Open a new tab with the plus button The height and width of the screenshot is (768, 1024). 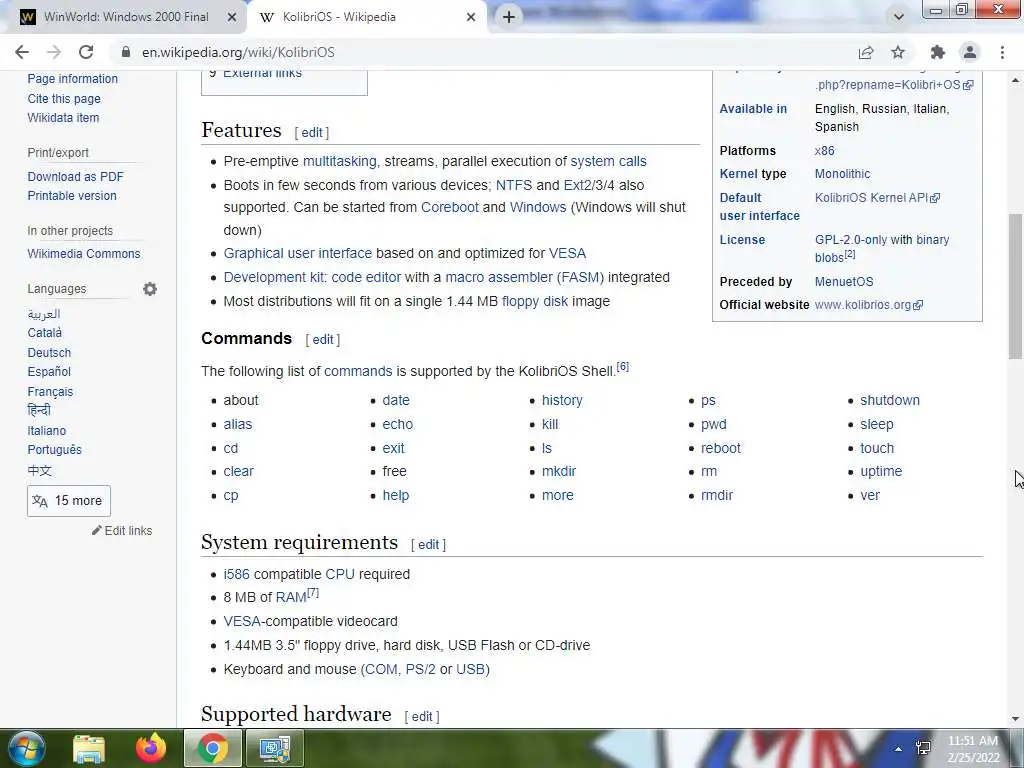[509, 17]
